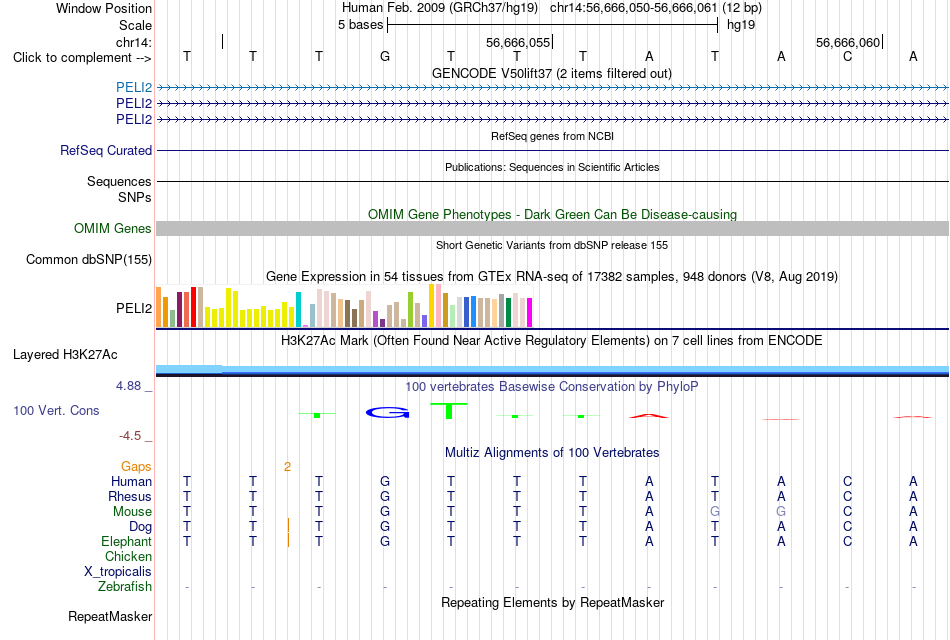950x640 pixels.
Task: Click the gray OMIM Genes item bar
Action: (552, 228)
